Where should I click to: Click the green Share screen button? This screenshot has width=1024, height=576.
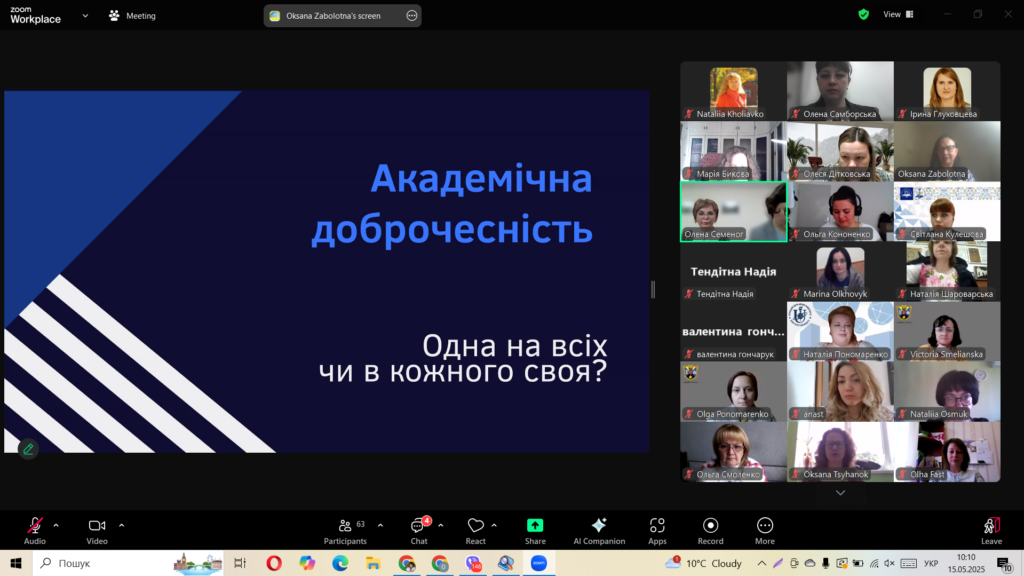coord(535,530)
